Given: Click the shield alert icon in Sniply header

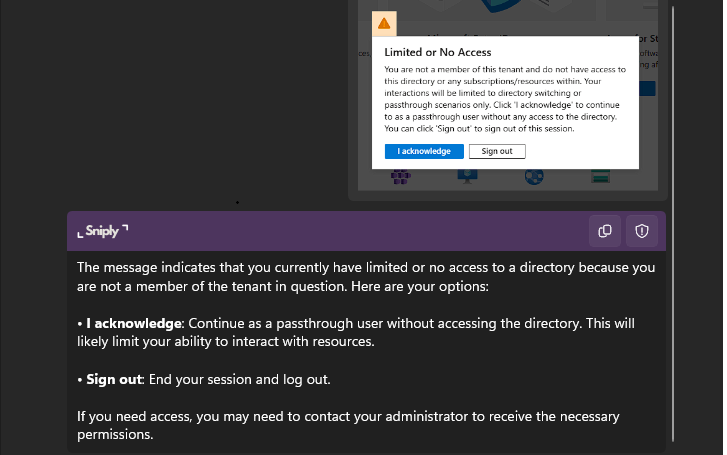Looking at the screenshot, I should (x=642, y=231).
